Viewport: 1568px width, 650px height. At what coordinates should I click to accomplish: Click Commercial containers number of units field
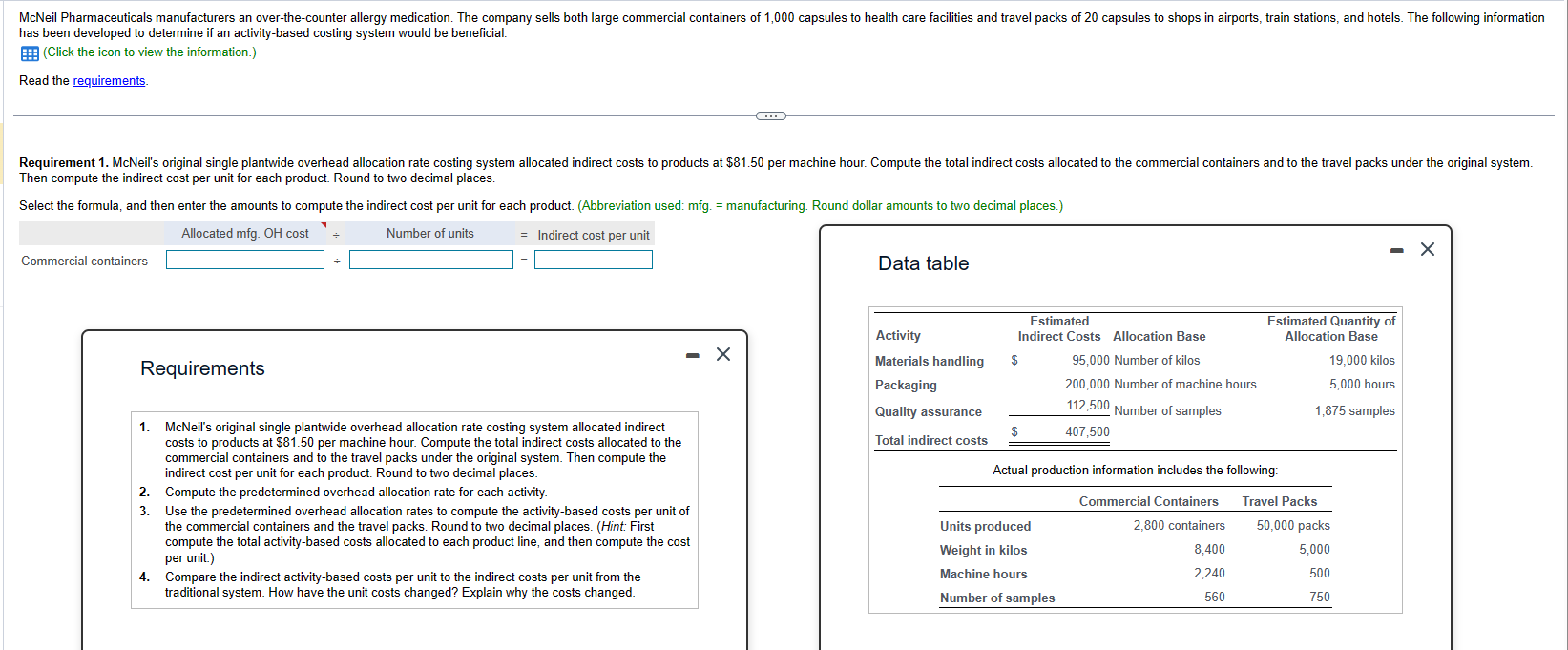(x=431, y=260)
